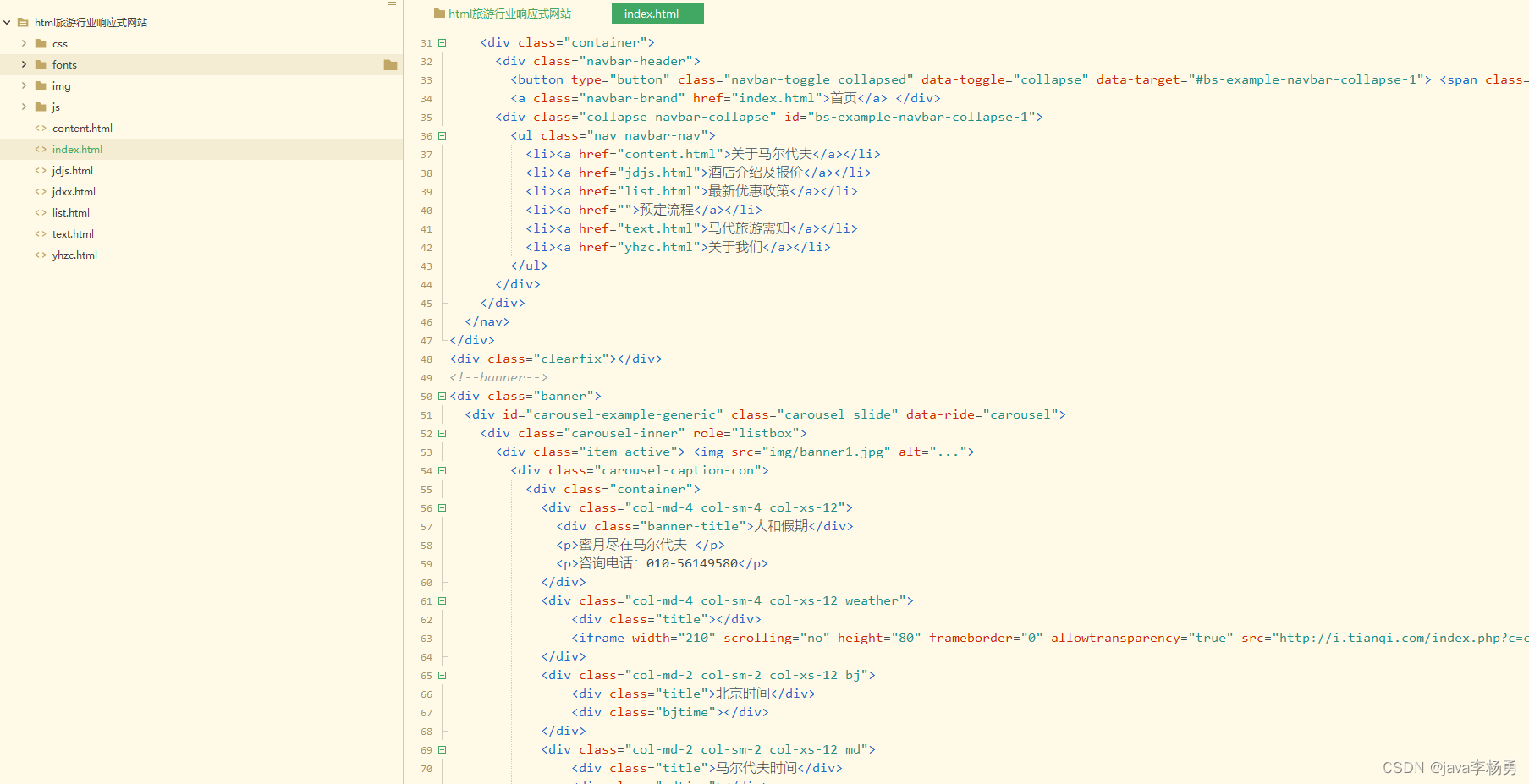Fold the ul block at line 36
1529x784 pixels.
coord(442,135)
